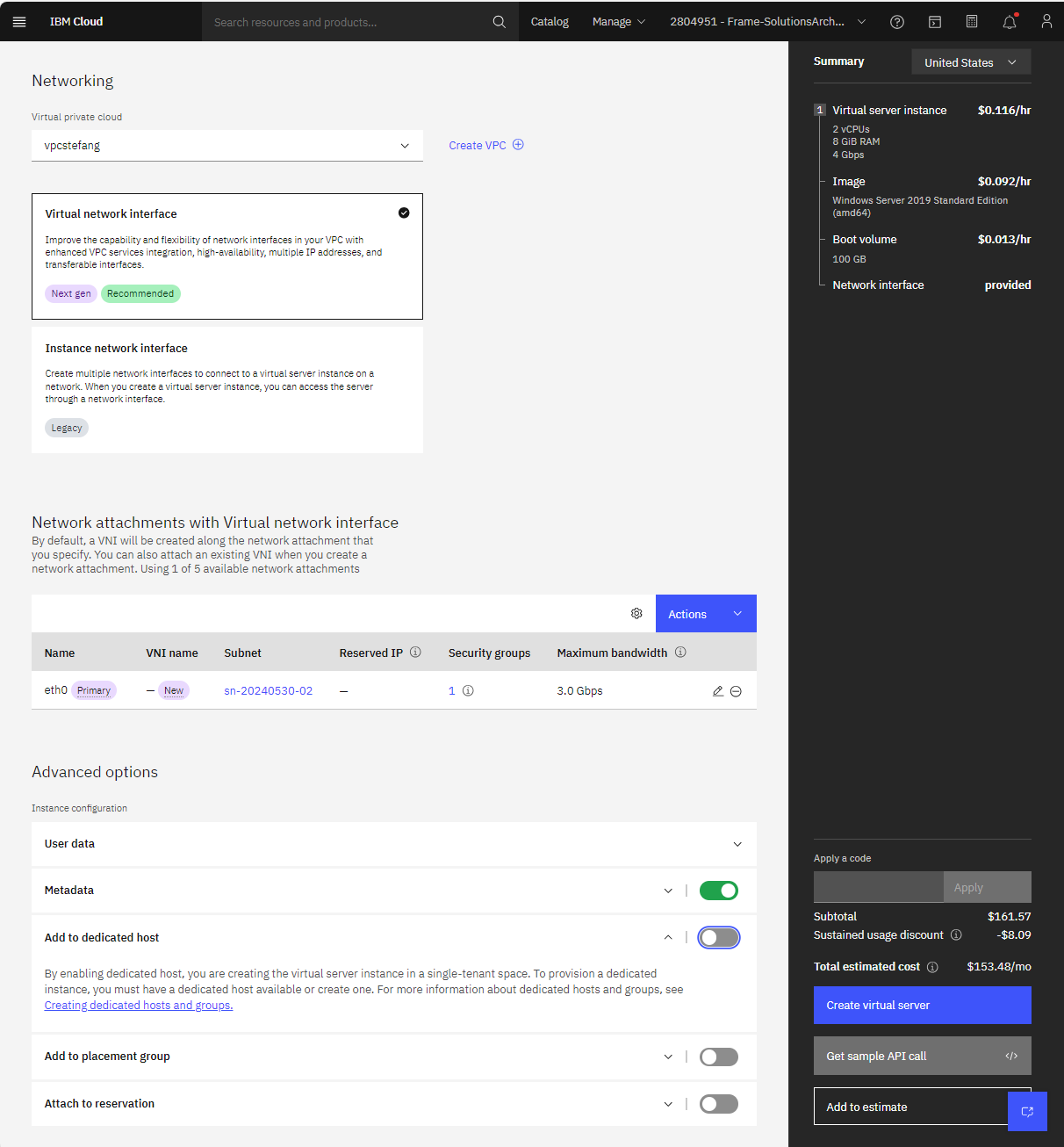Edit the eth0 network attachment pencil icon

tap(717, 691)
